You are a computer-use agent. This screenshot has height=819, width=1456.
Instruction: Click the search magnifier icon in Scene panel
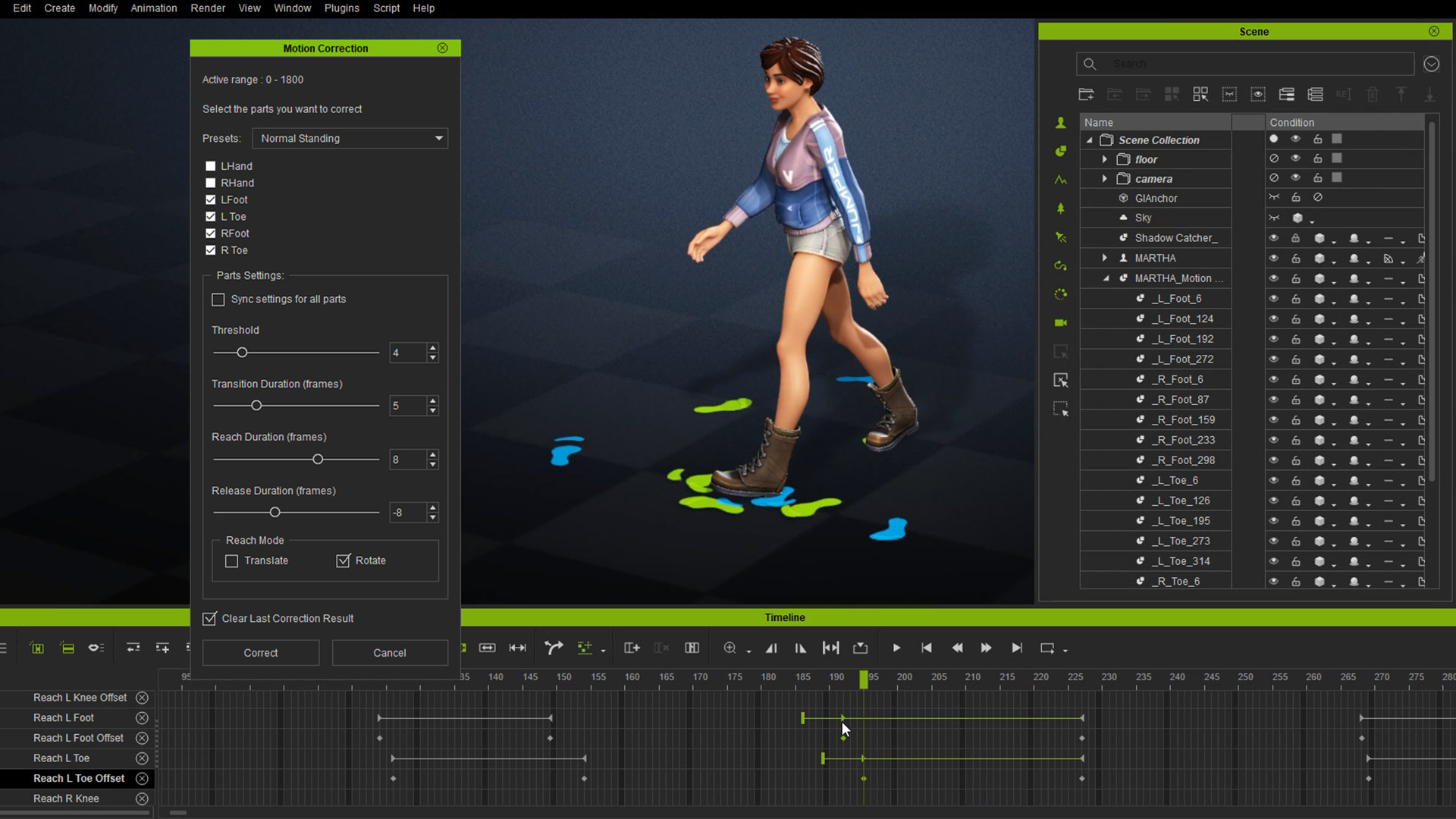[x=1090, y=64]
